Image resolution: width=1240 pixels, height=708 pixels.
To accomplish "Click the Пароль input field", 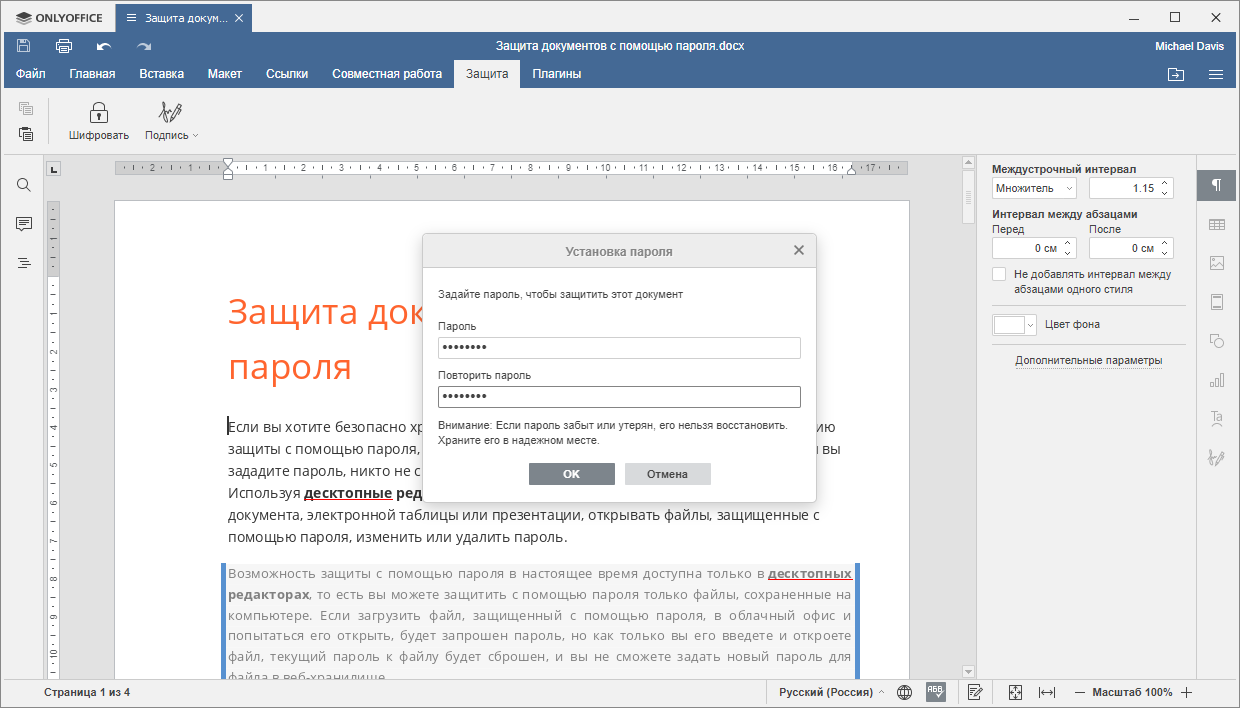I will [619, 347].
